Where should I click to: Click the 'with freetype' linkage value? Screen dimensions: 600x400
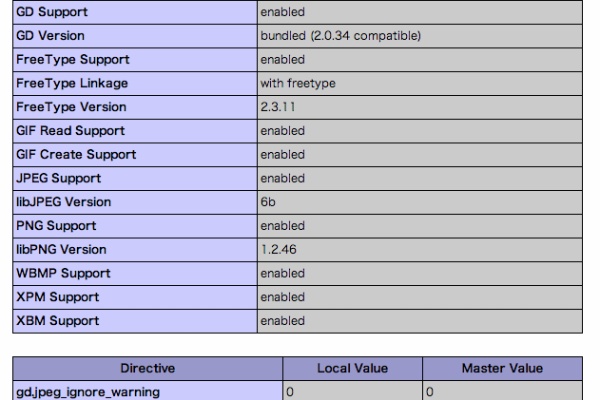(298, 83)
